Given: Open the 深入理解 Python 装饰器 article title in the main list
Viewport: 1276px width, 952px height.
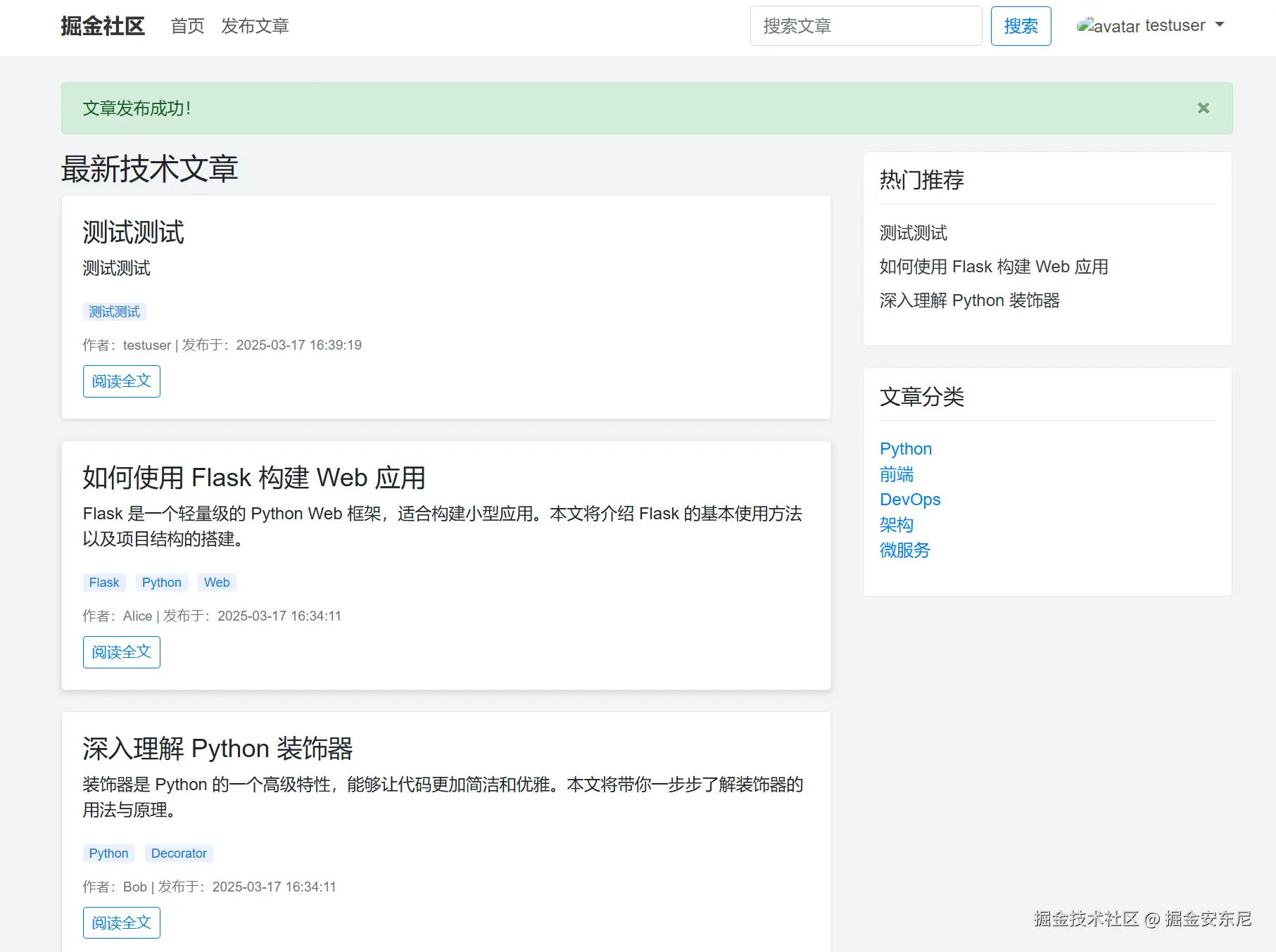Looking at the screenshot, I should tap(218, 749).
